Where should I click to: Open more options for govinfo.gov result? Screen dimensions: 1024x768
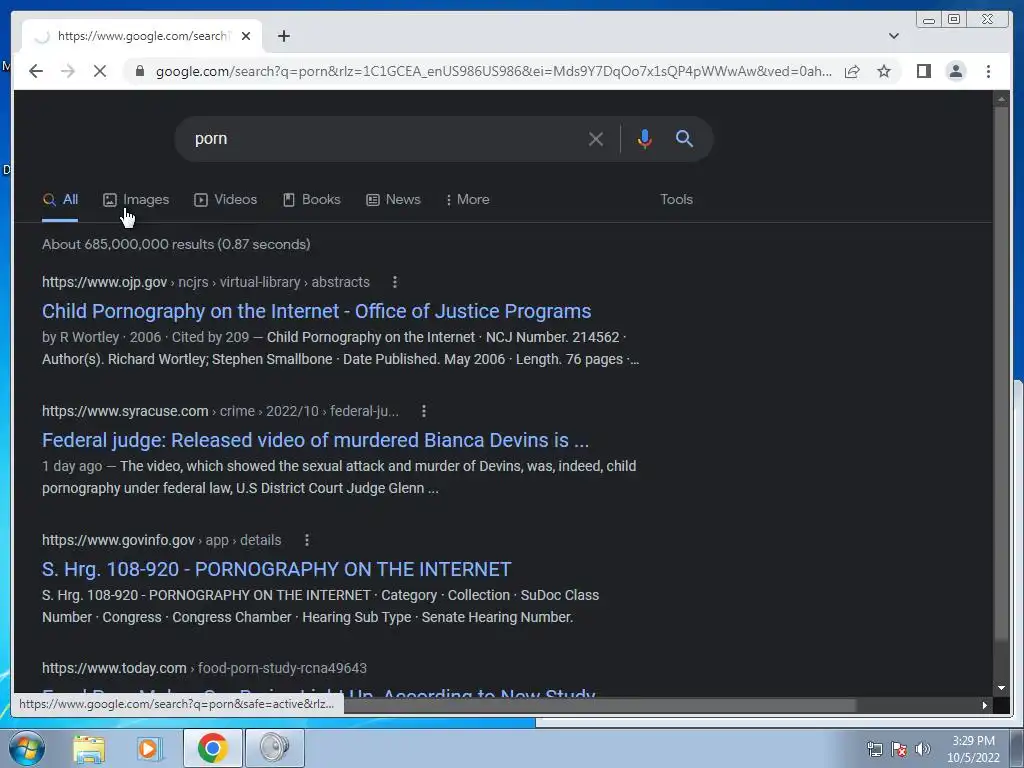307,540
